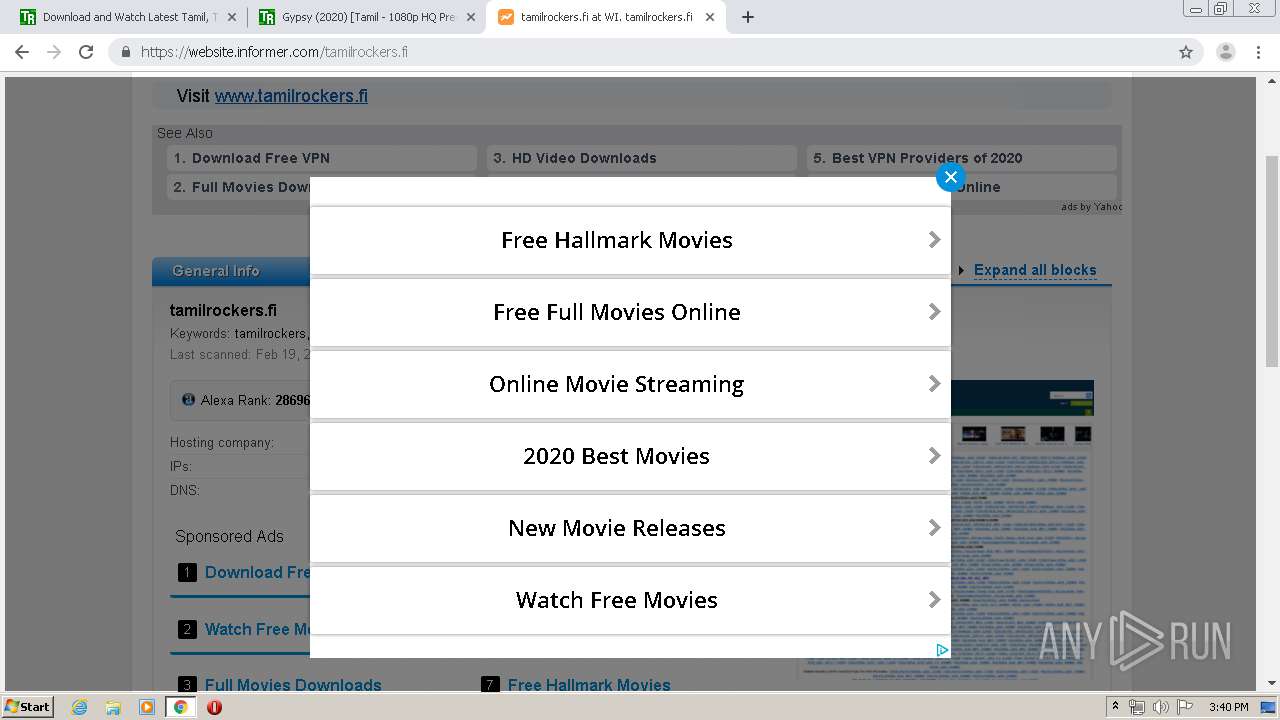This screenshot has height=720, width=1280.
Task: Click the chevron on the Free Hallmark Movies row
Action: tap(934, 240)
